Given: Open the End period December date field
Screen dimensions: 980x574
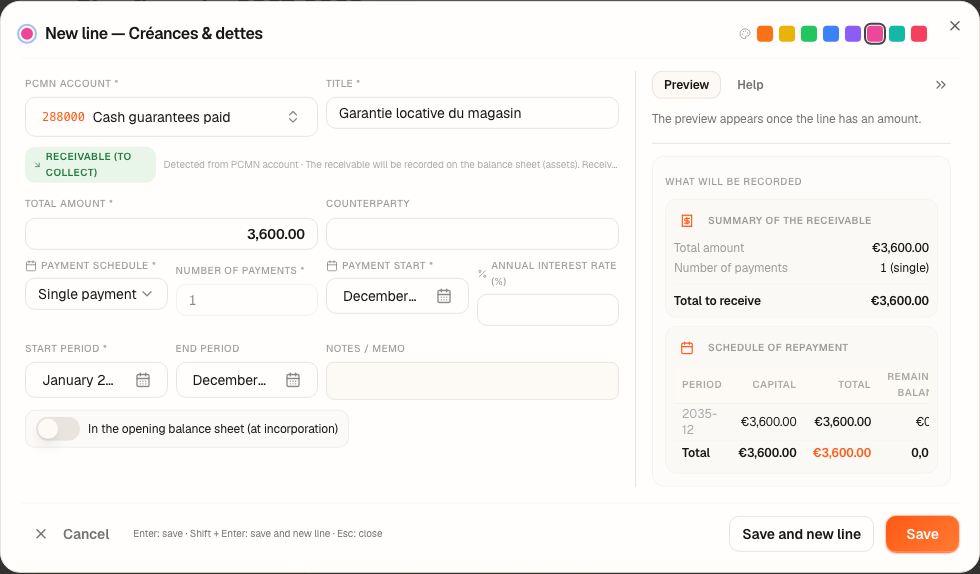Looking at the screenshot, I should (247, 380).
